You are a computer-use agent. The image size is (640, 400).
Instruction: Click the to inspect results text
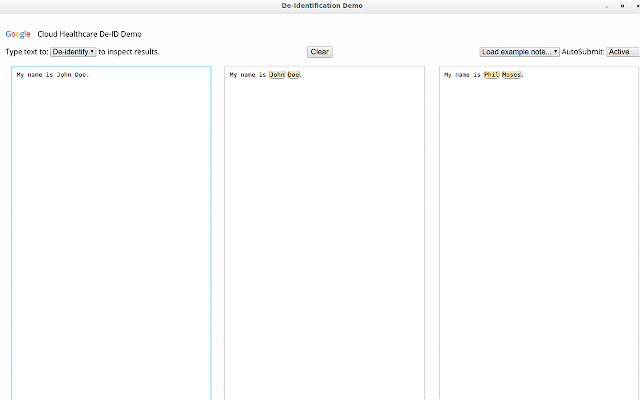coord(129,52)
